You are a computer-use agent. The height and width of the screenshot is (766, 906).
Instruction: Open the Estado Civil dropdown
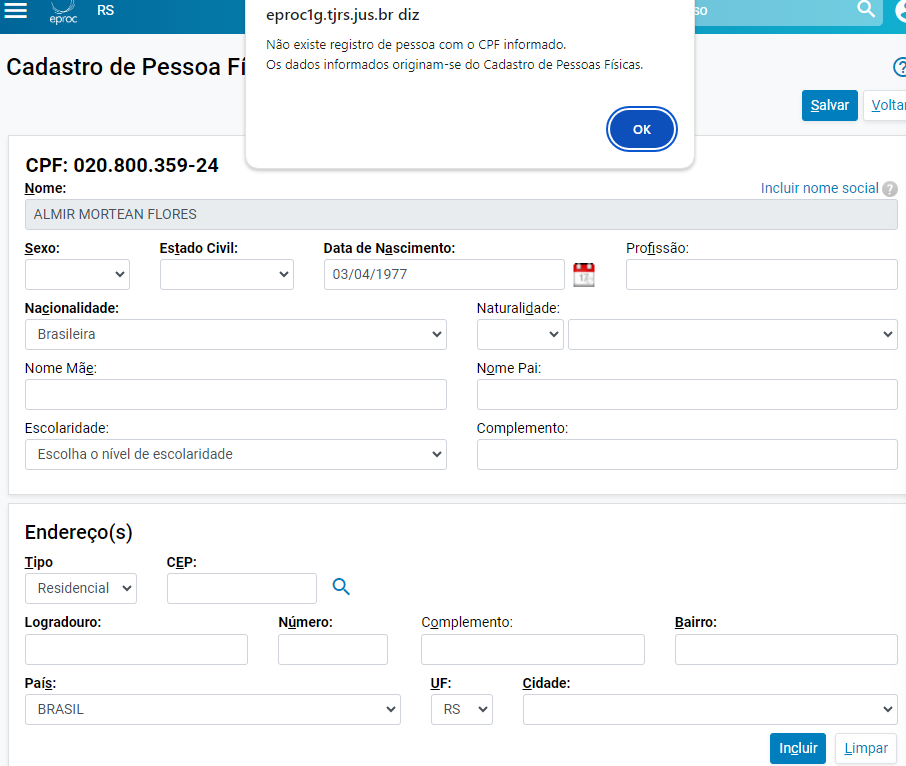click(226, 274)
